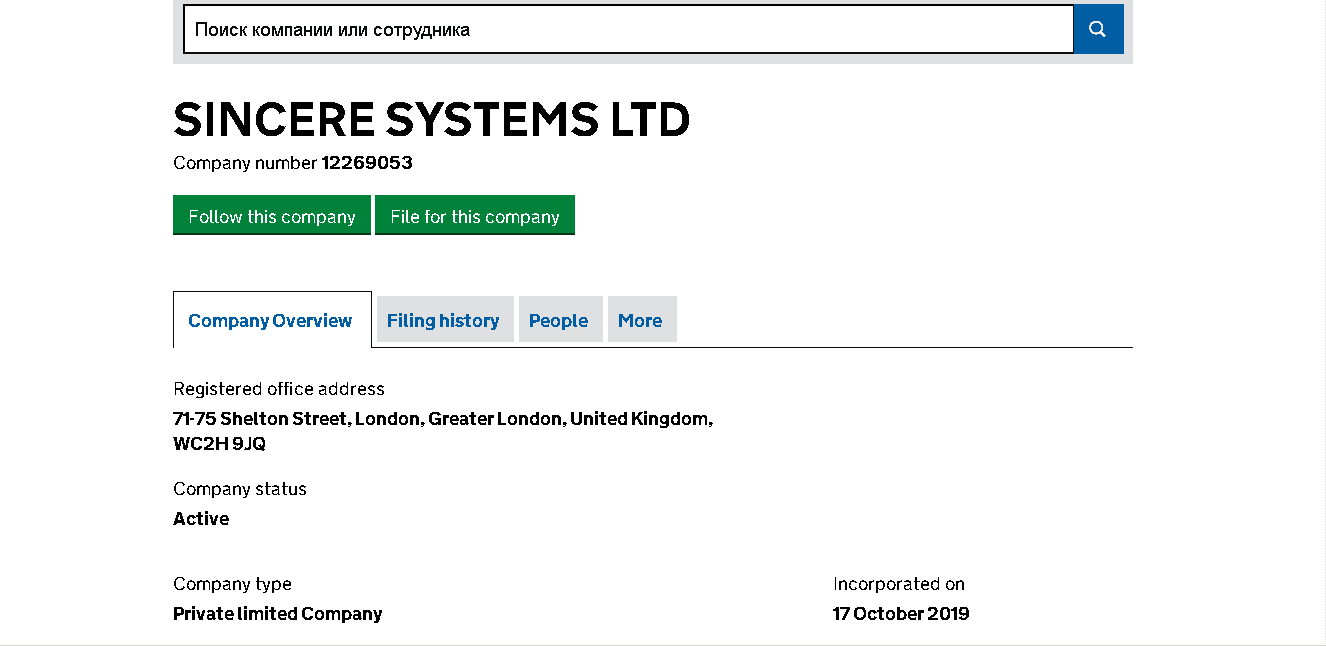Click the Private limited Company text
The width and height of the screenshot is (1326, 646).
click(277, 614)
